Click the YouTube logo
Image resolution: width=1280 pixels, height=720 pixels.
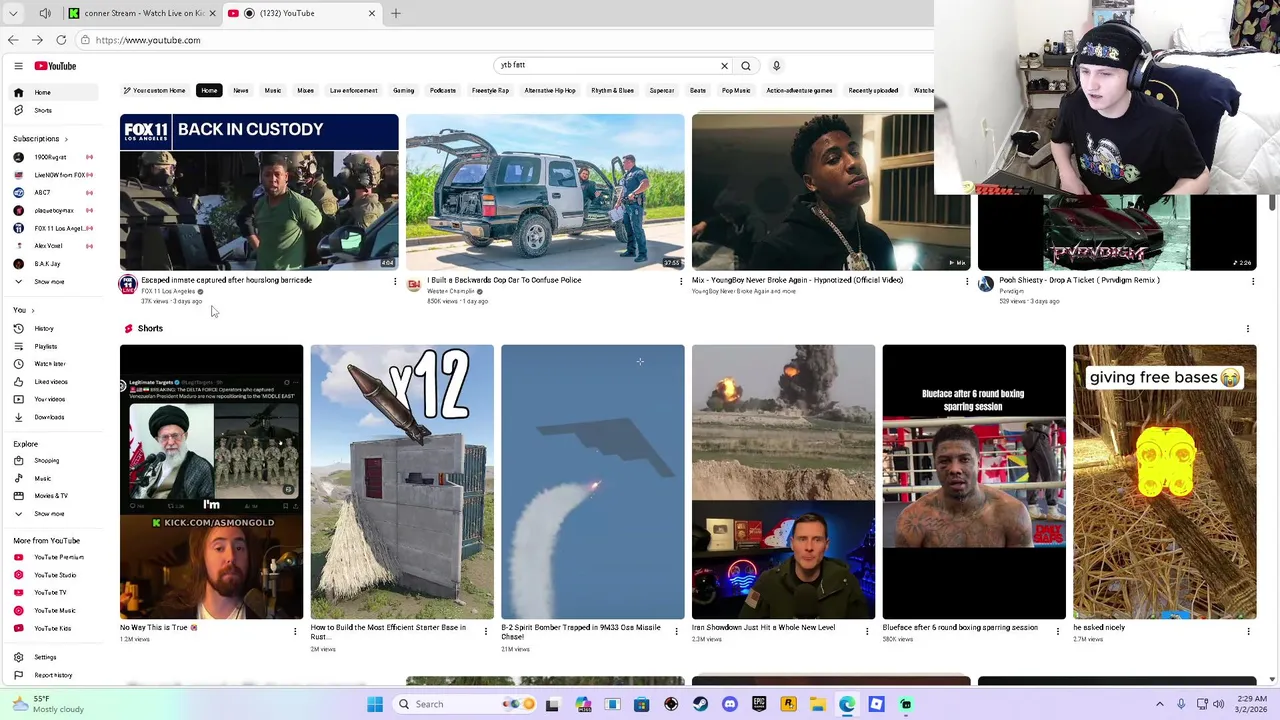coord(55,66)
